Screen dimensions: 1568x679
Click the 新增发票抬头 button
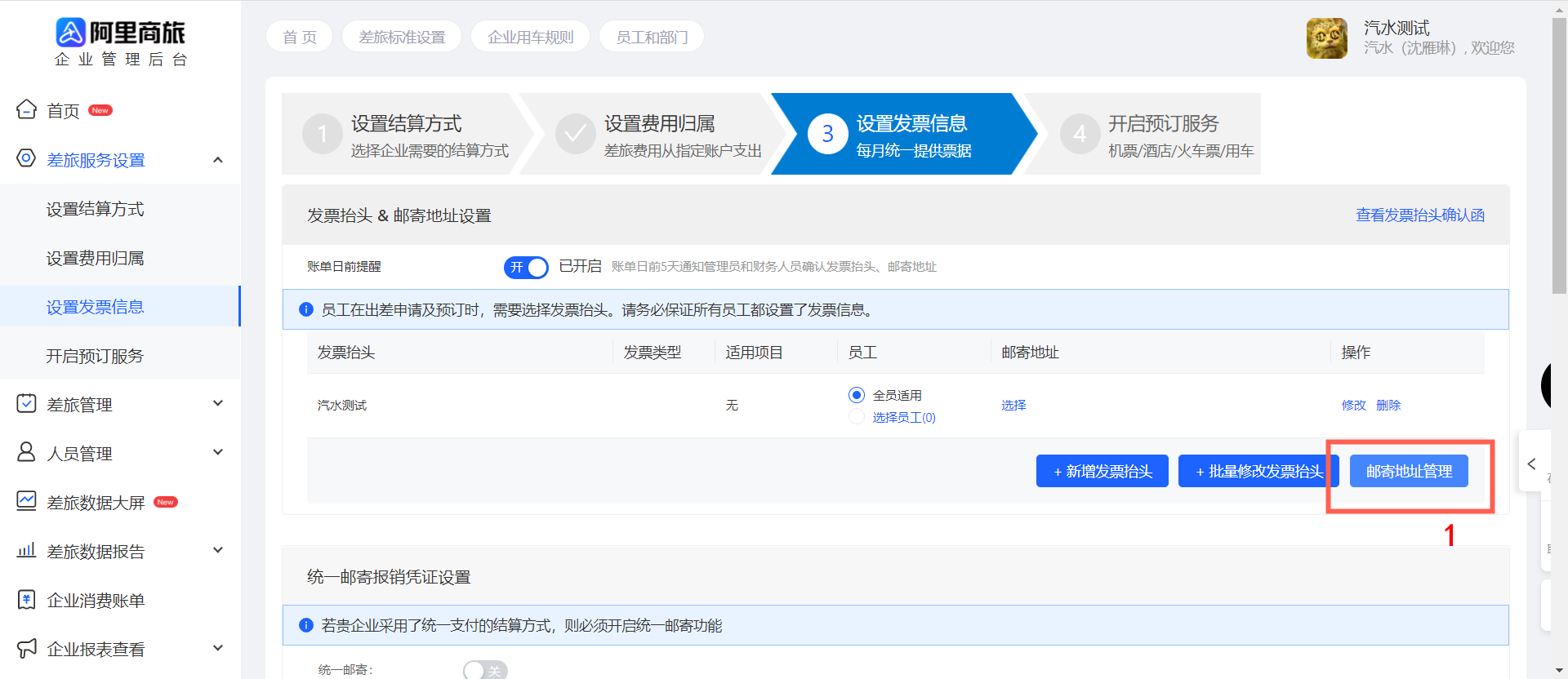(x=1102, y=471)
